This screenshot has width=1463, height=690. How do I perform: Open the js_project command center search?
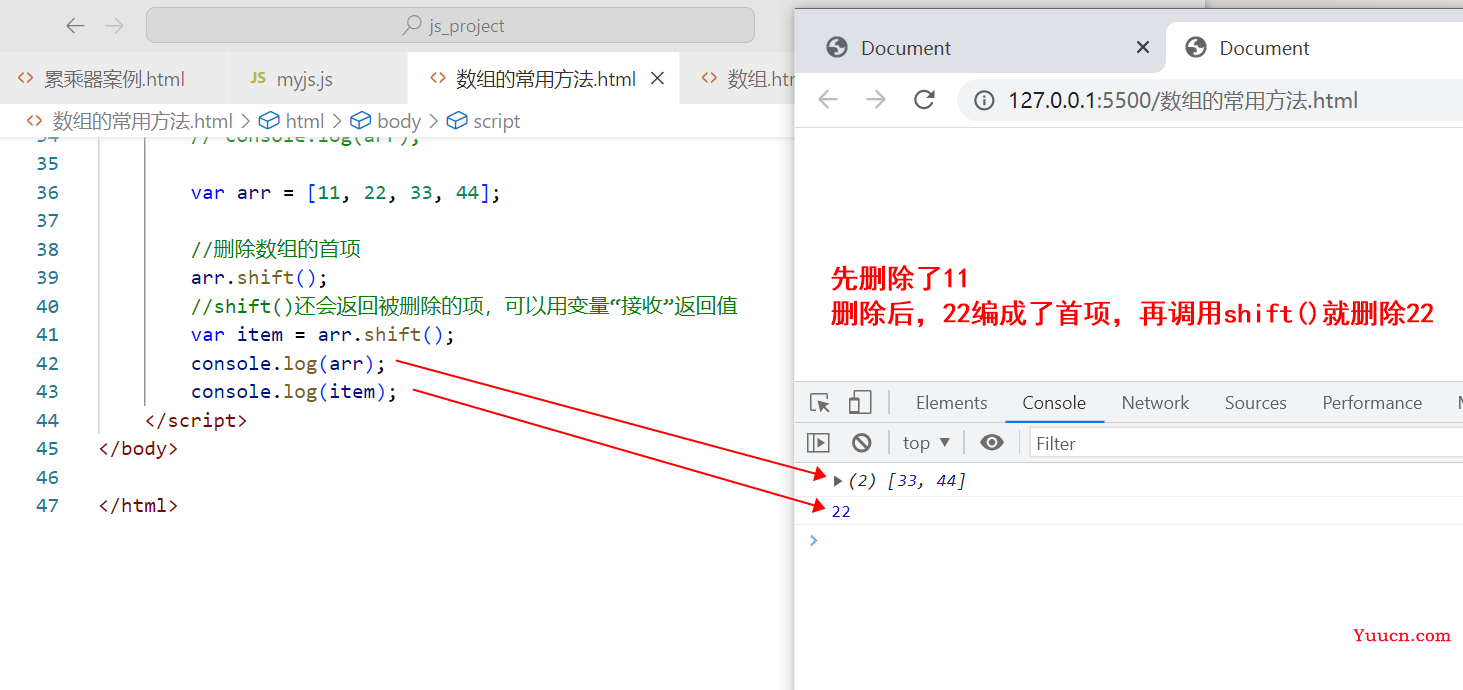tap(450, 26)
